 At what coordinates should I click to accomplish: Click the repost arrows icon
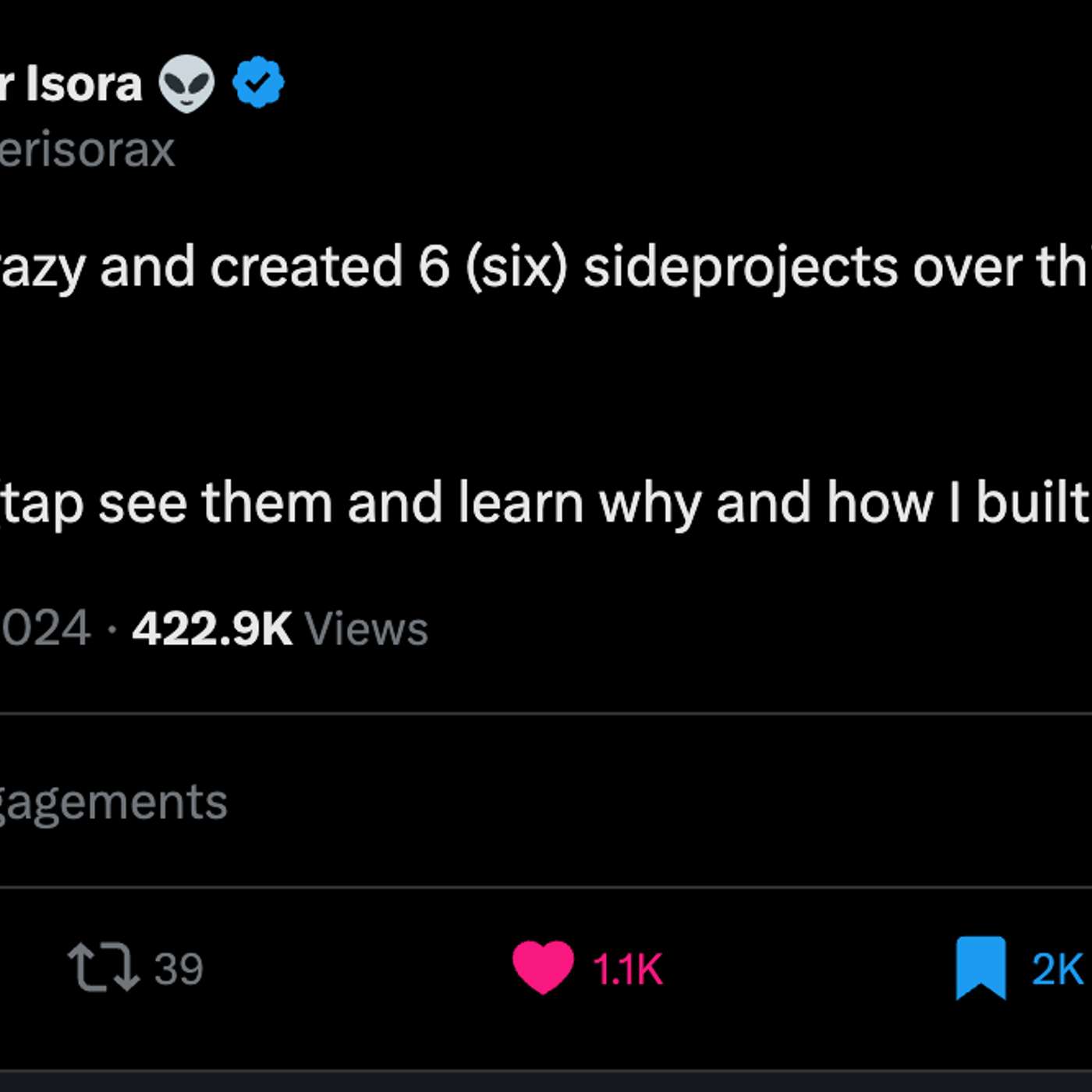coord(103,967)
